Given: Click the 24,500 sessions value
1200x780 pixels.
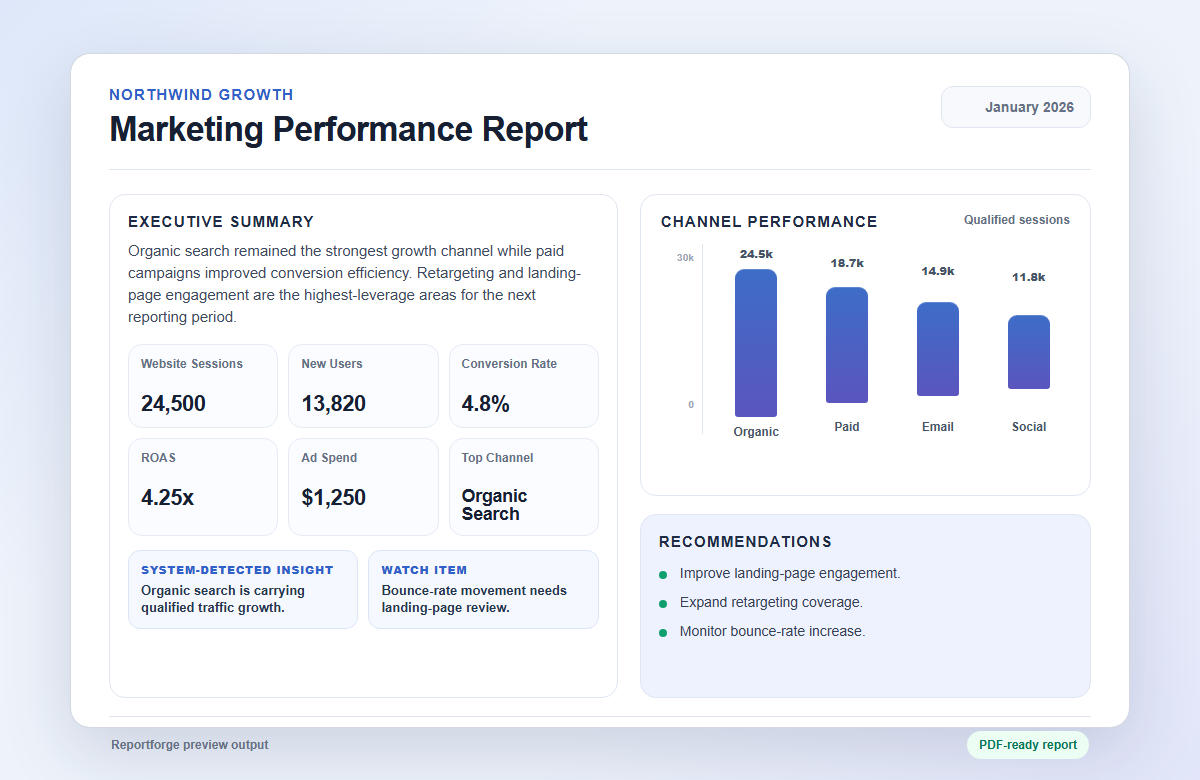Looking at the screenshot, I should tap(173, 404).
